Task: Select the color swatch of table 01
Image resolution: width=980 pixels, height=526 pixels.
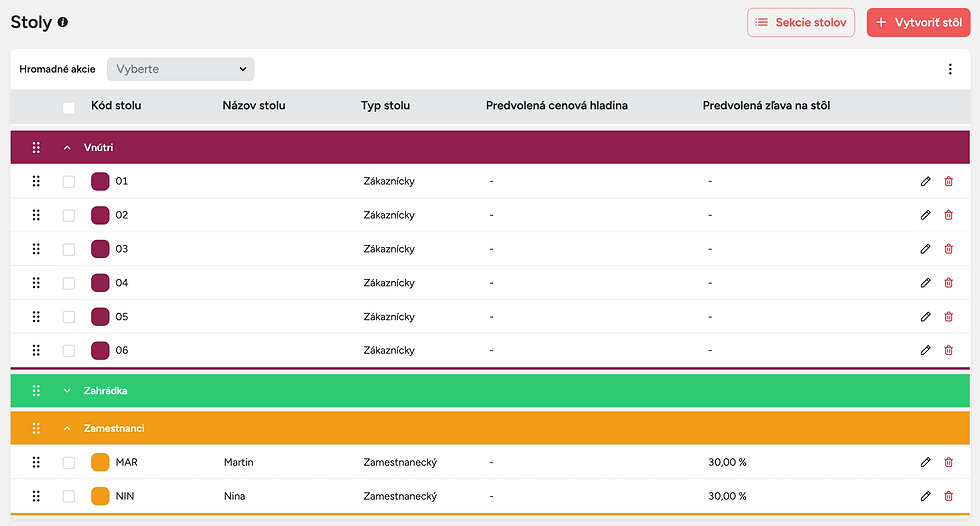Action: 100,181
